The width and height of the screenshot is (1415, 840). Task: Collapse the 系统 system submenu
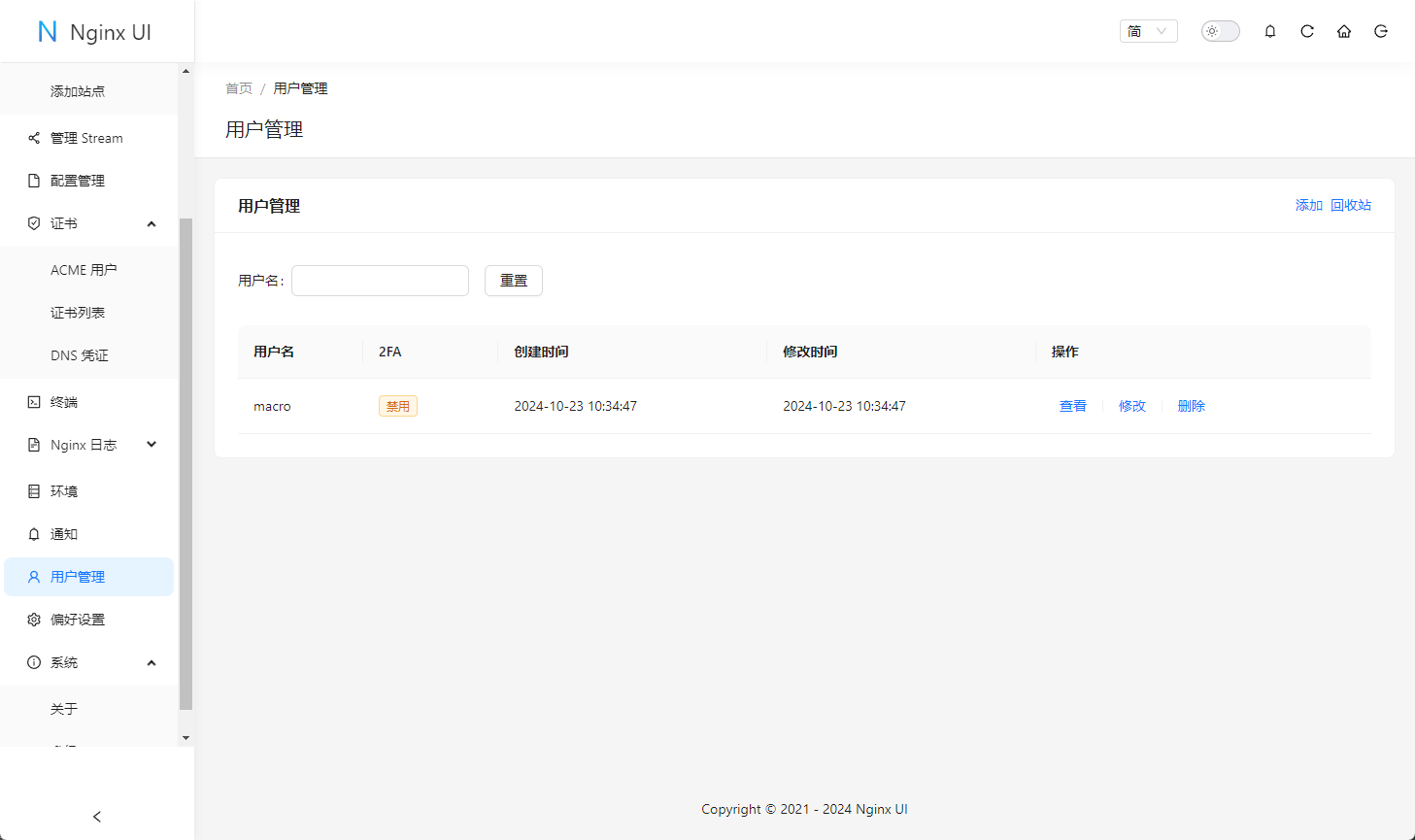coord(151,662)
